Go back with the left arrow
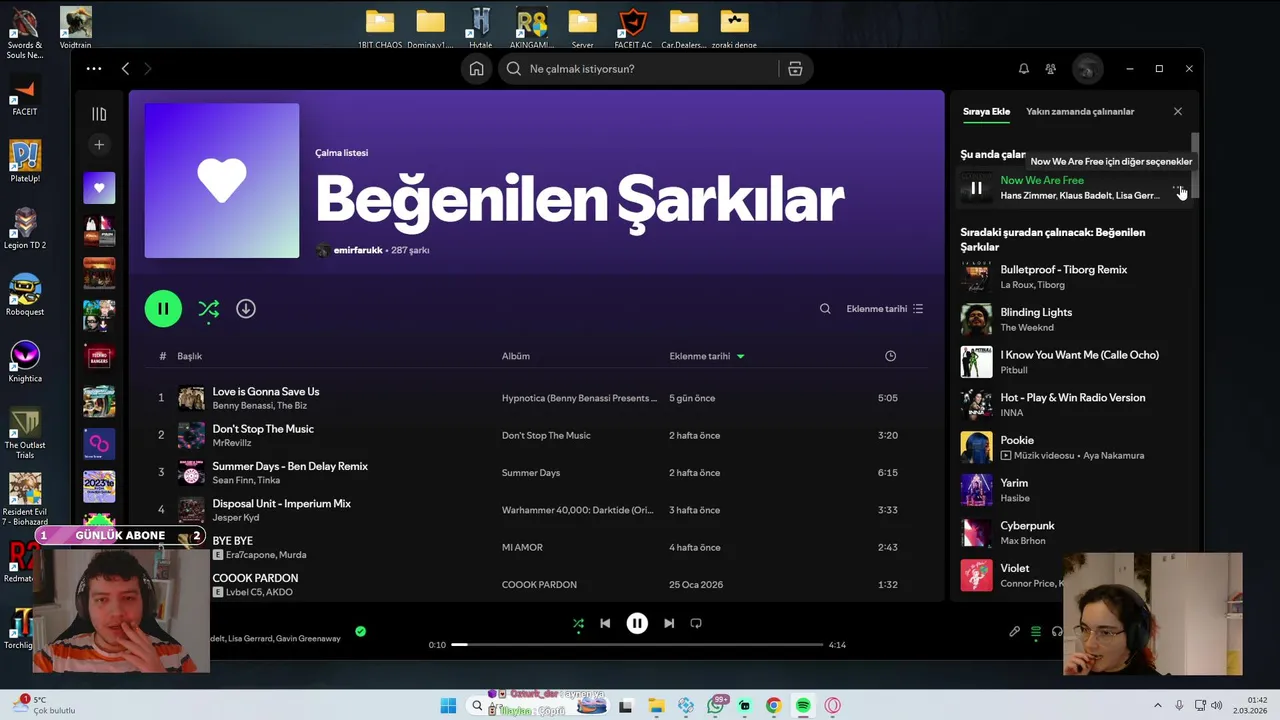 [x=125, y=69]
